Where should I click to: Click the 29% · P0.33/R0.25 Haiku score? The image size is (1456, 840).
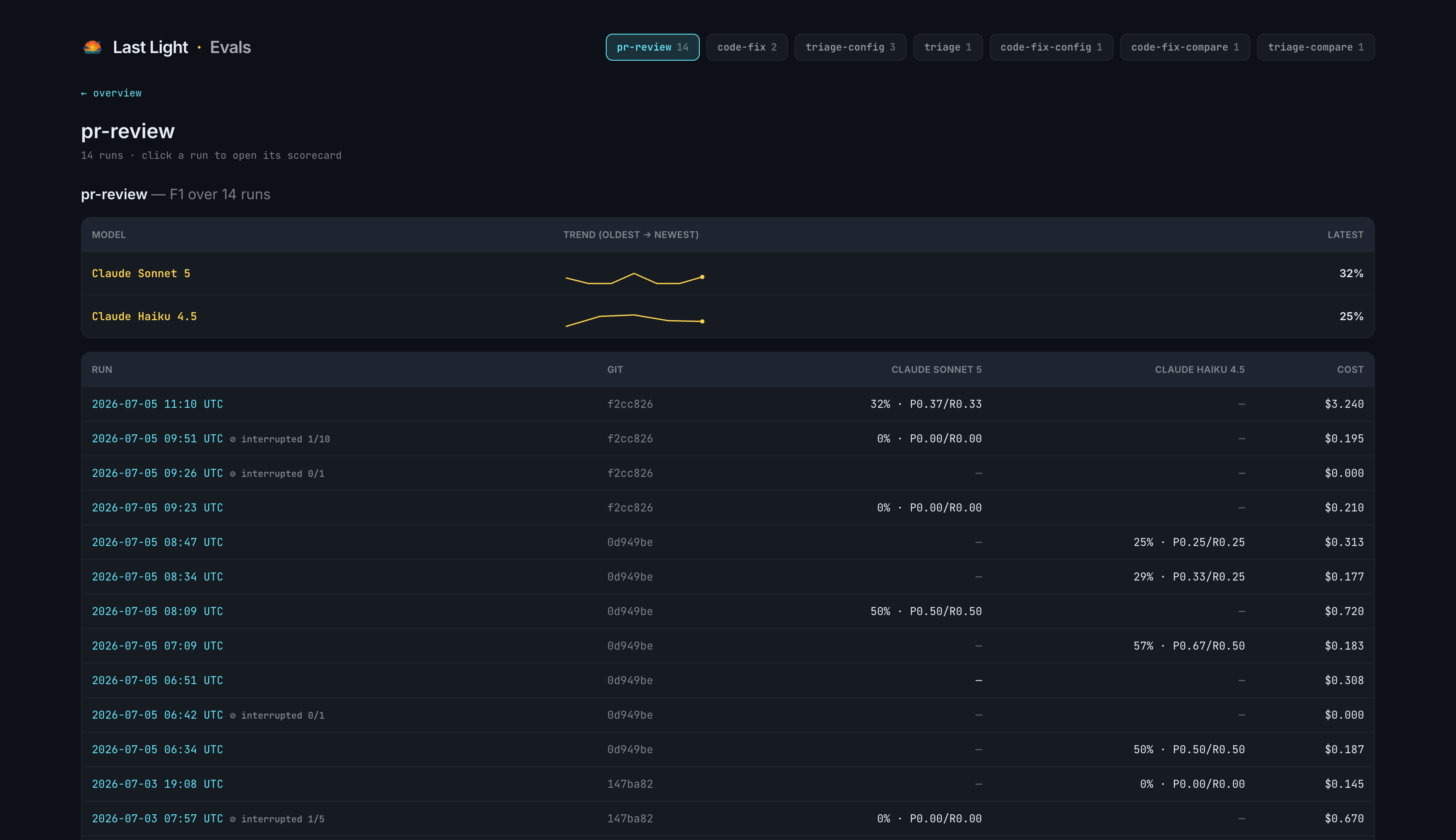click(x=1189, y=577)
